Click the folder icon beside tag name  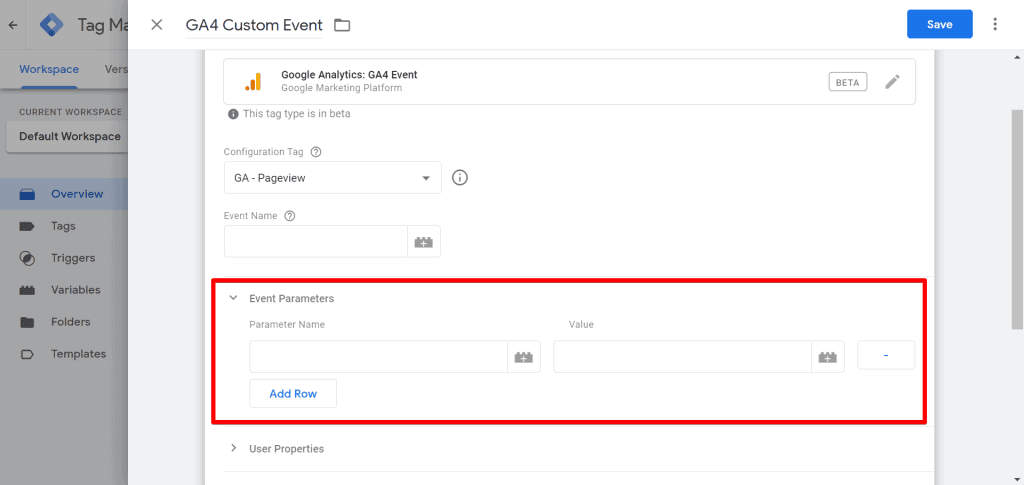342,25
